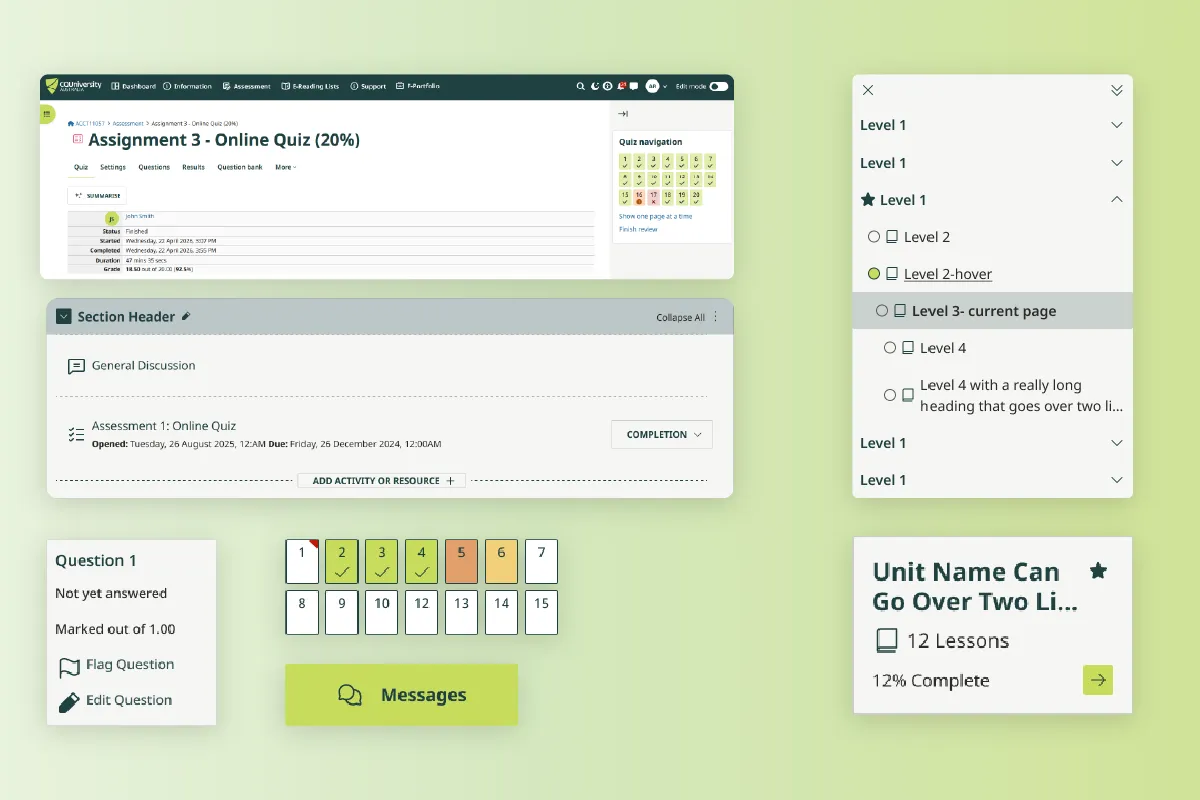Viewport: 1200px width, 800px height.
Task: Click Collapse All in section header
Action: pos(680,317)
